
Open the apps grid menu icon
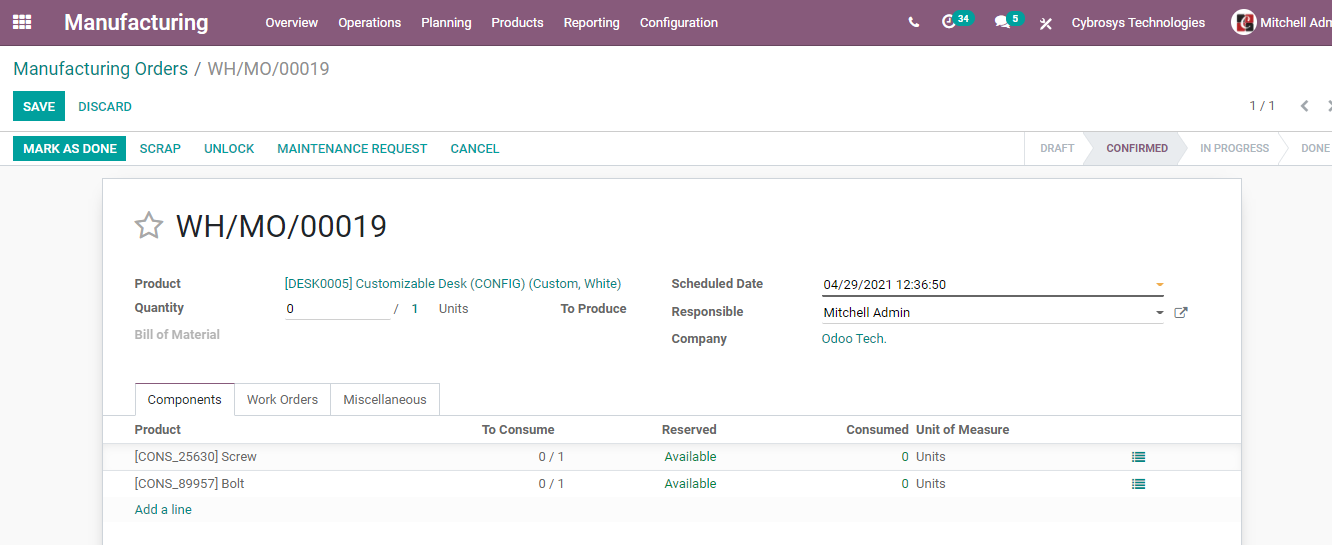coord(22,22)
